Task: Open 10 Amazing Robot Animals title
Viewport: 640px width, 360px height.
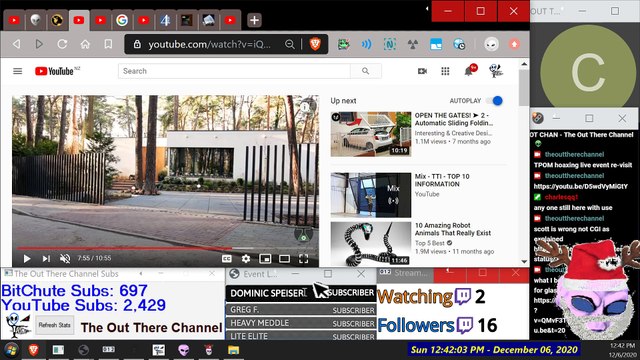Action: (x=453, y=229)
